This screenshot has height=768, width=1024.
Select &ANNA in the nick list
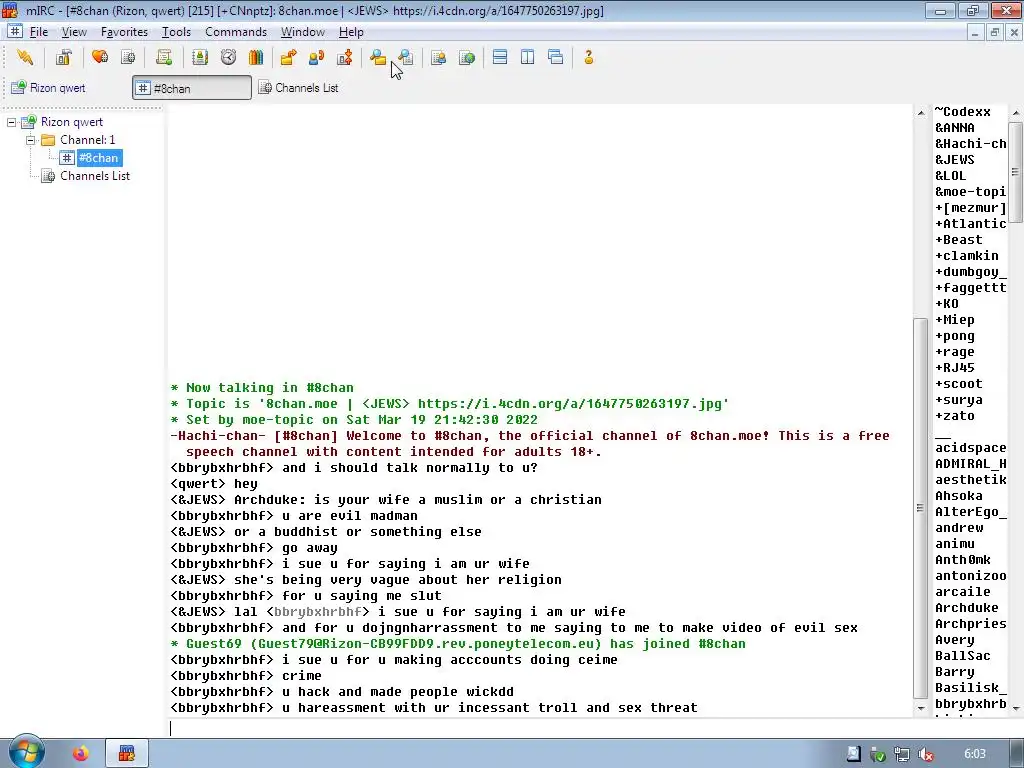tap(955, 128)
